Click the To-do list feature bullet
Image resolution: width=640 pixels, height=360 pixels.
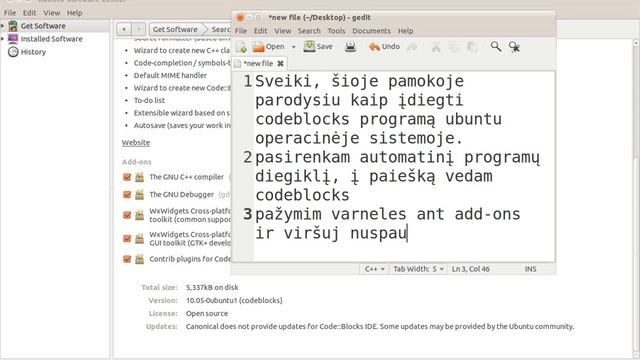click(149, 100)
